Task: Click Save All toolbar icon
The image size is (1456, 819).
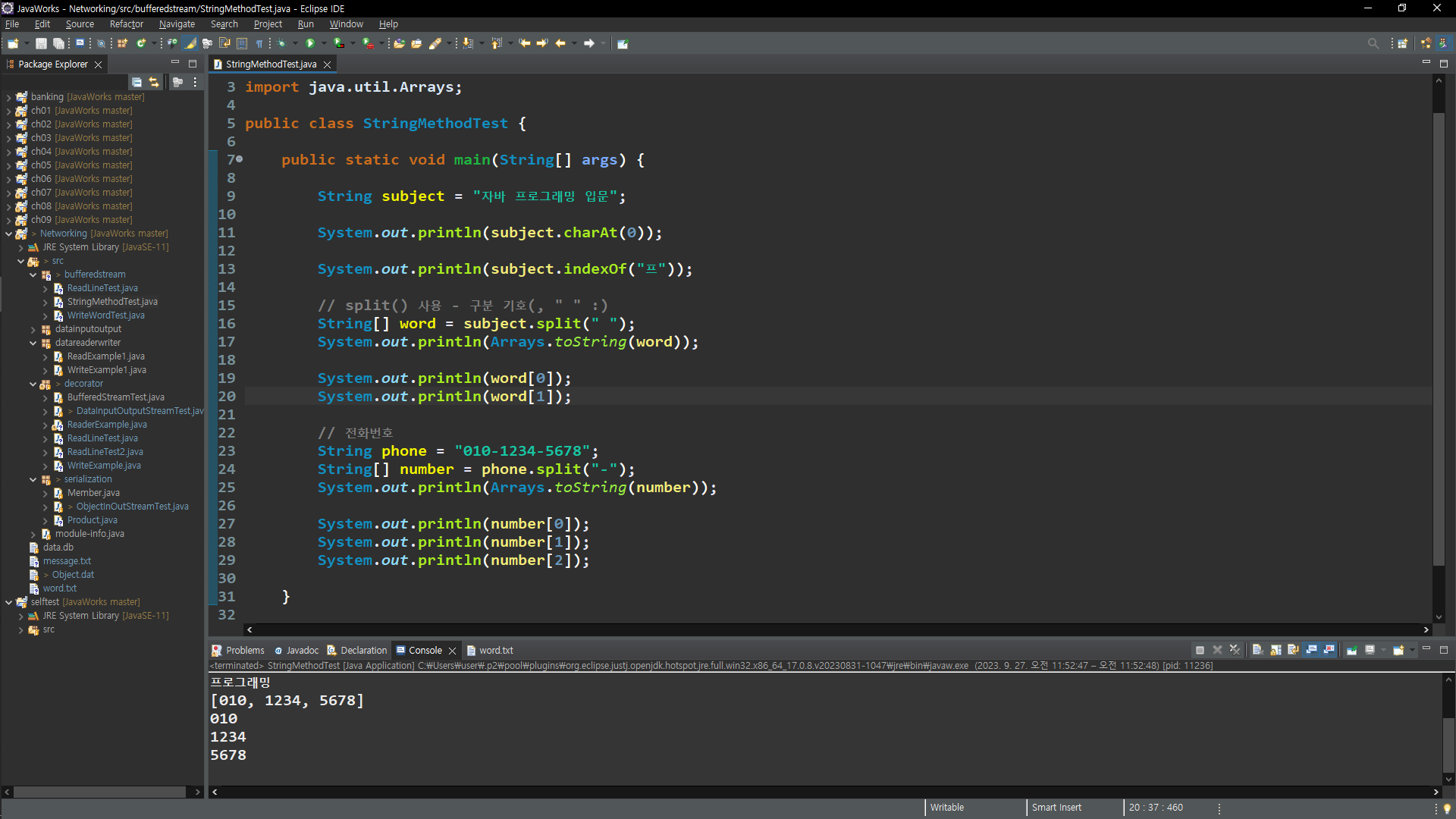Action: pos(58,43)
